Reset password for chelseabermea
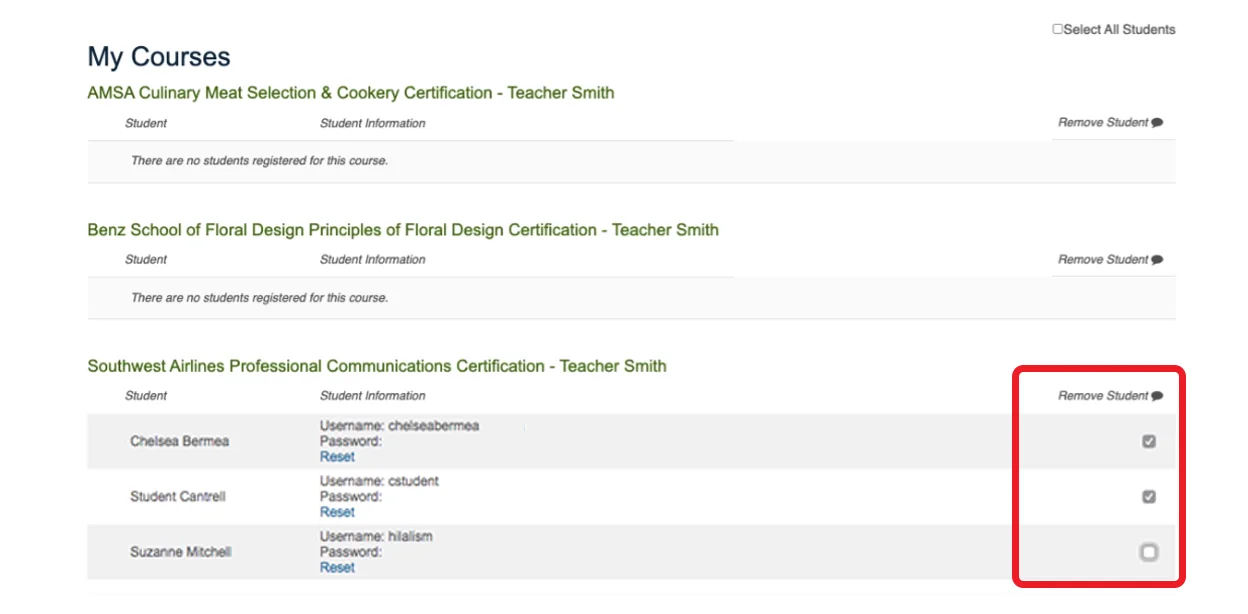Viewport: 1248px width, 614px height. [x=337, y=456]
